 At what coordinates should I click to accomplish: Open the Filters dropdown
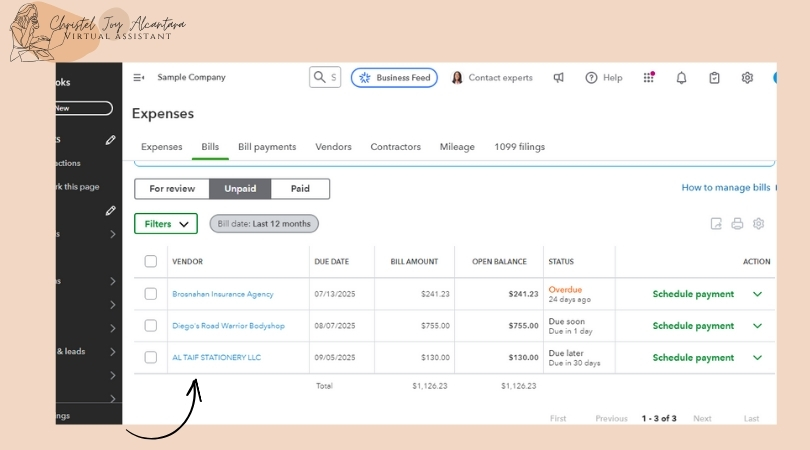coord(165,224)
